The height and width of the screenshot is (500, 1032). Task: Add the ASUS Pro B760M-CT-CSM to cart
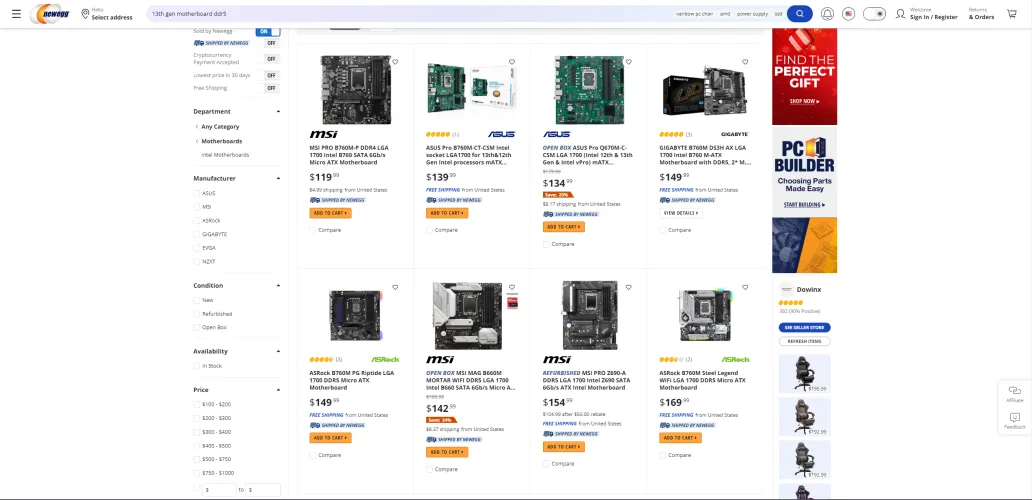[x=446, y=213]
